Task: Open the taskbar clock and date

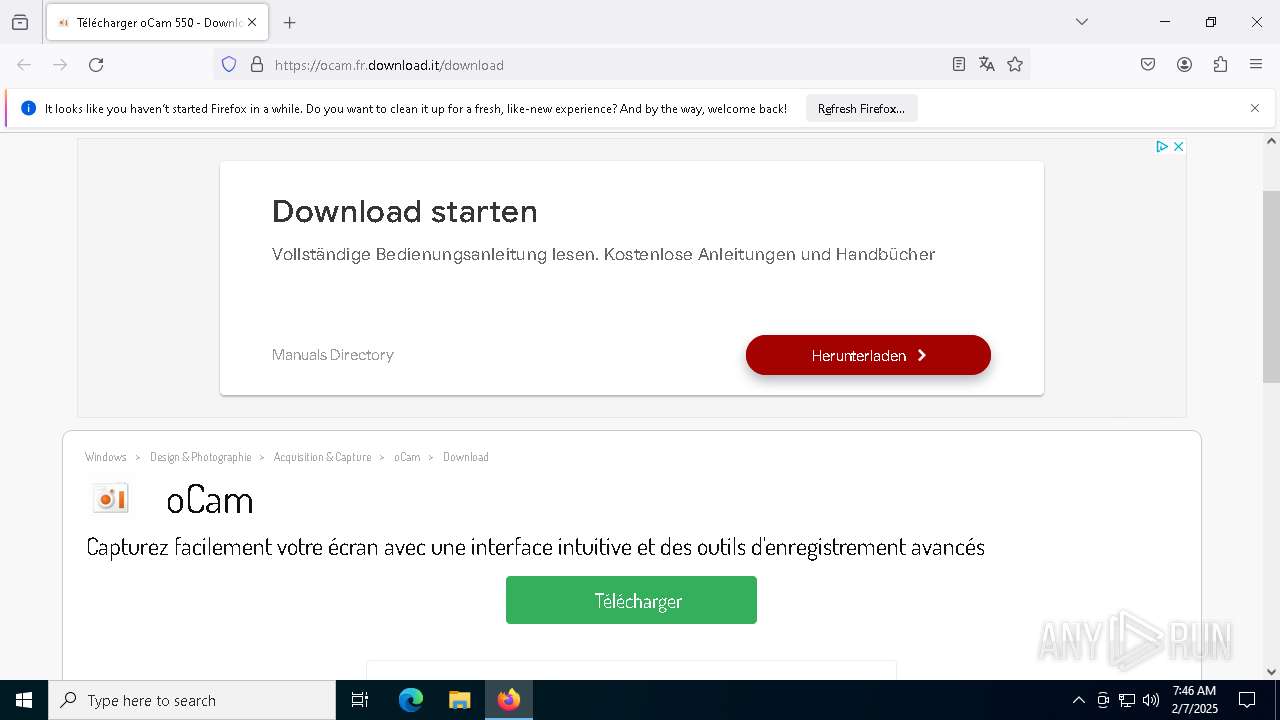Action: coord(1194,700)
